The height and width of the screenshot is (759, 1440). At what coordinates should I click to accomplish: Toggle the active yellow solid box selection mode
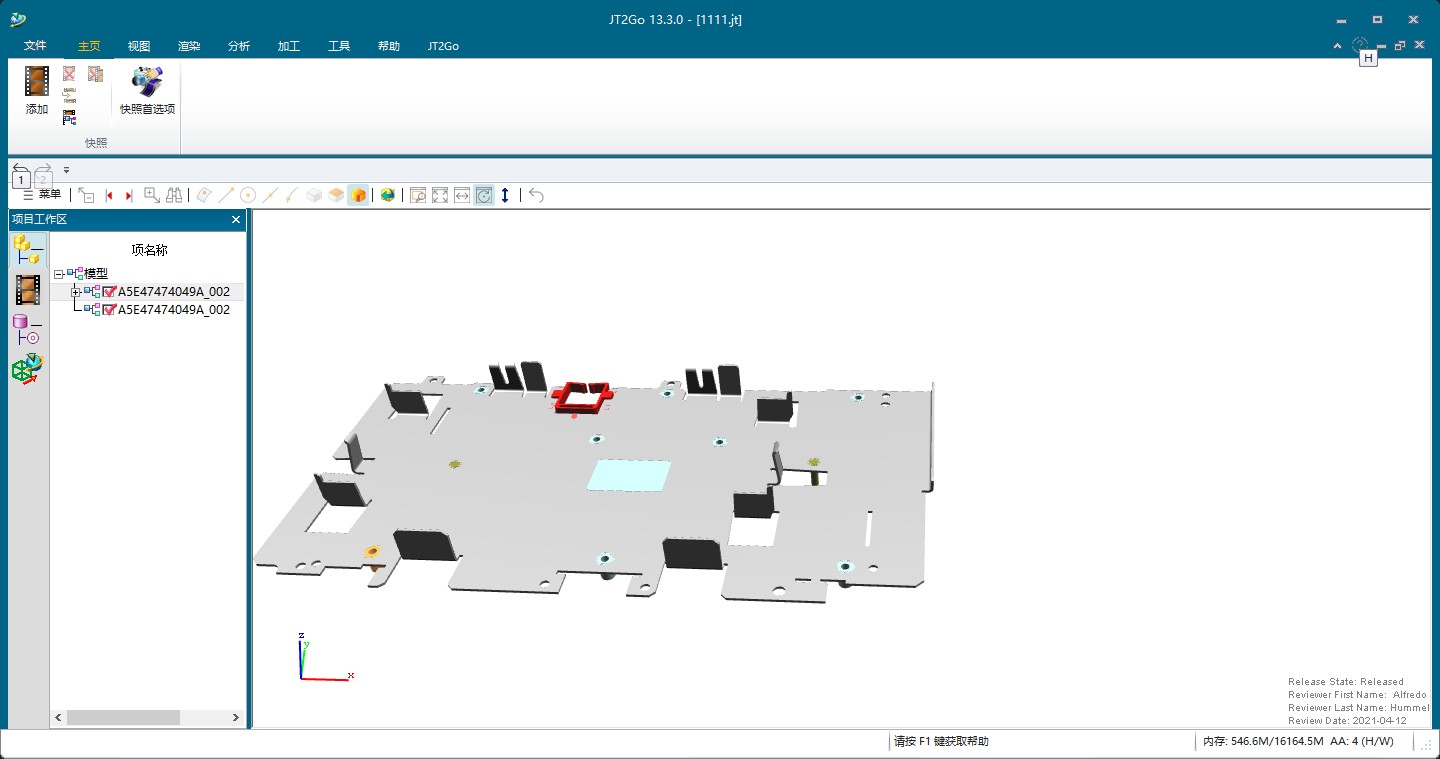(358, 196)
